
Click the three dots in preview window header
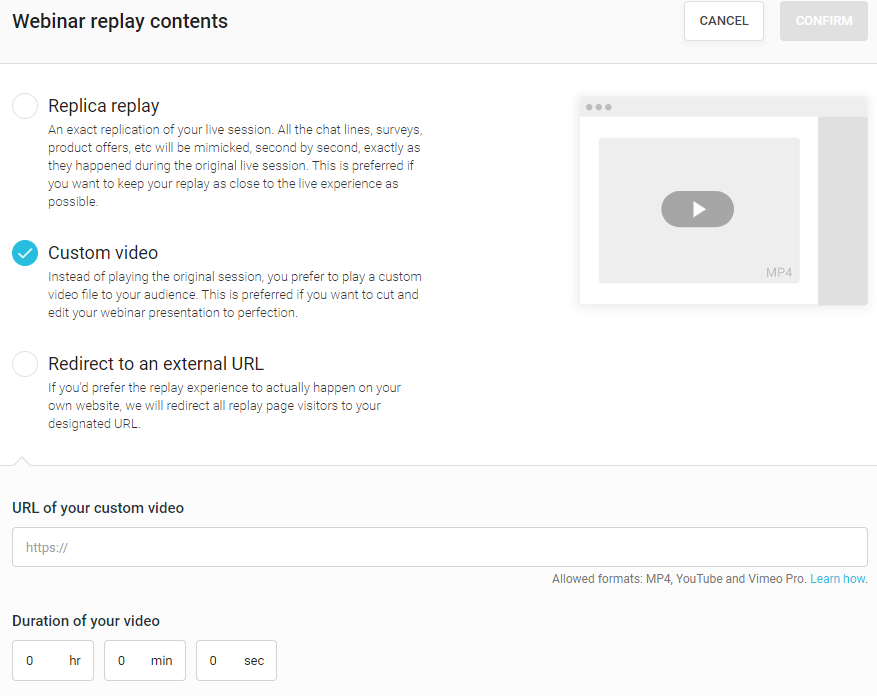(598, 107)
